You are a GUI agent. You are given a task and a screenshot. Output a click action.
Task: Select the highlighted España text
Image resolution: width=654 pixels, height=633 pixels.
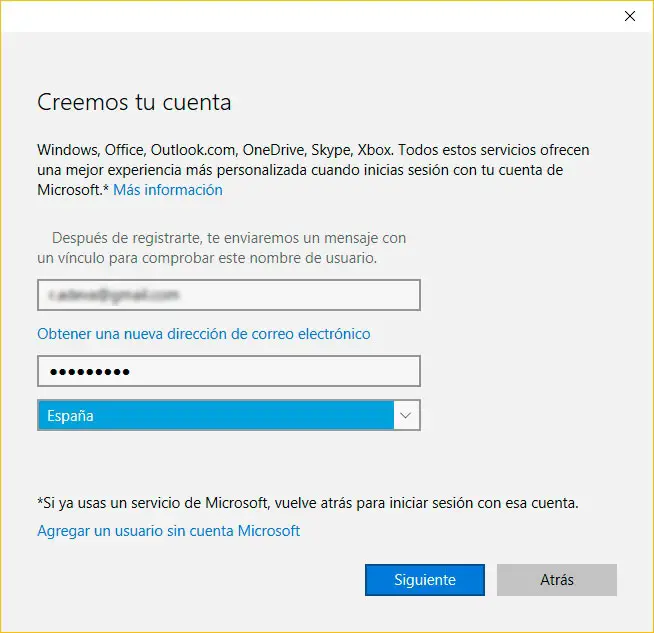[x=71, y=415]
